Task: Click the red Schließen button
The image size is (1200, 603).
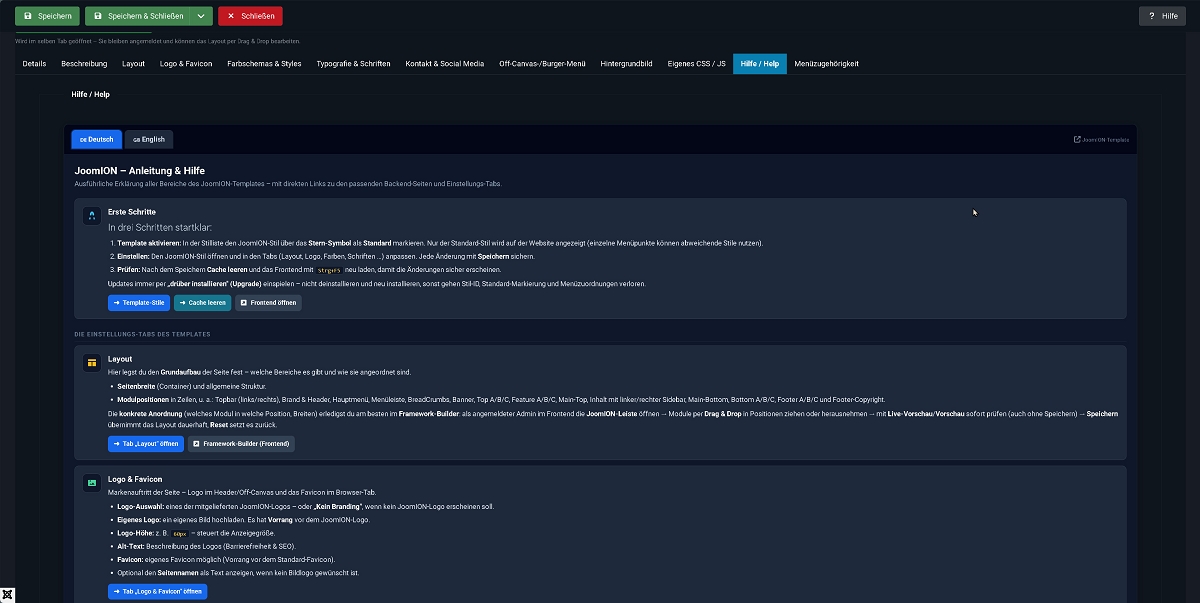Action: (x=250, y=16)
